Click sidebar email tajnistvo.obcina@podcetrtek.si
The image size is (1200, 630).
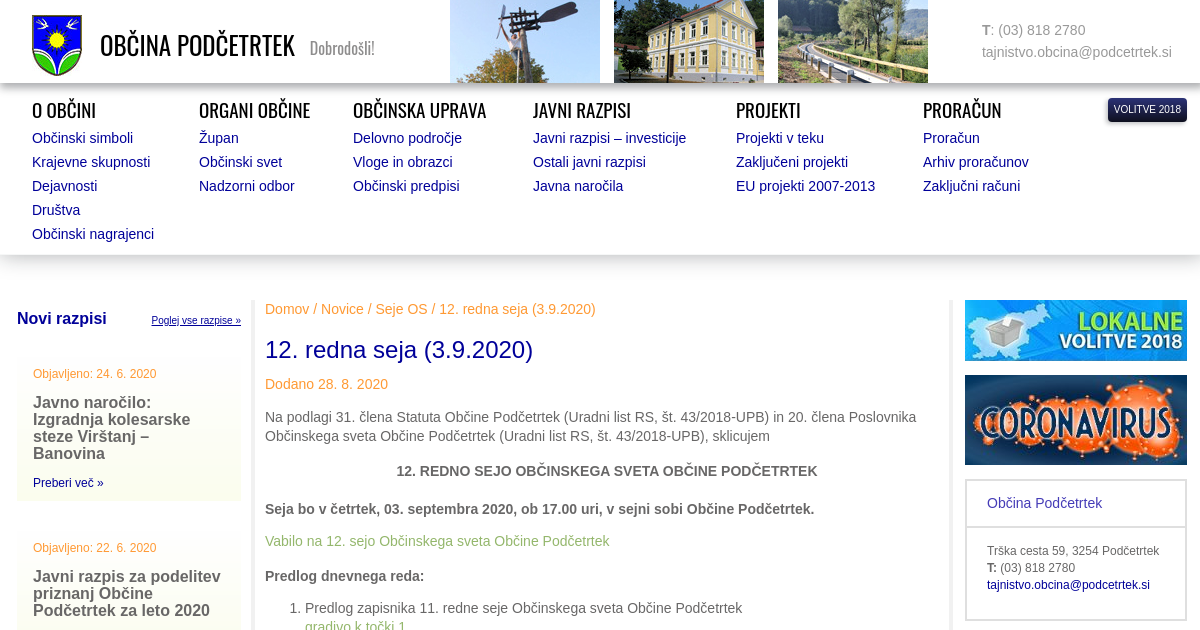pos(1068,585)
